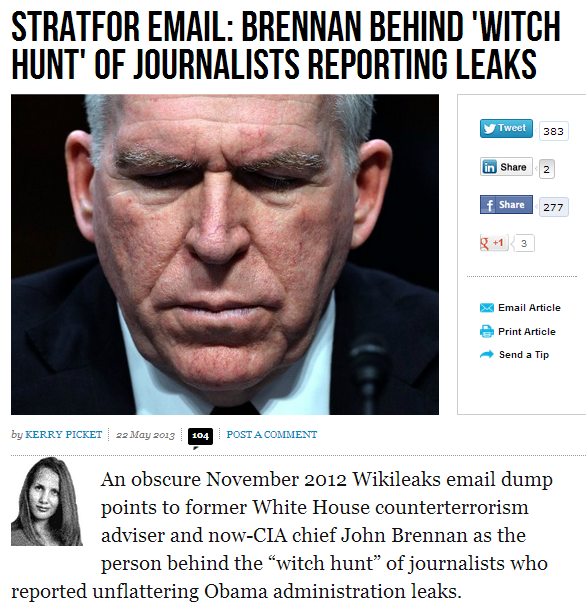Click the main article photo
The height and width of the screenshot is (607, 586).
pos(225,254)
